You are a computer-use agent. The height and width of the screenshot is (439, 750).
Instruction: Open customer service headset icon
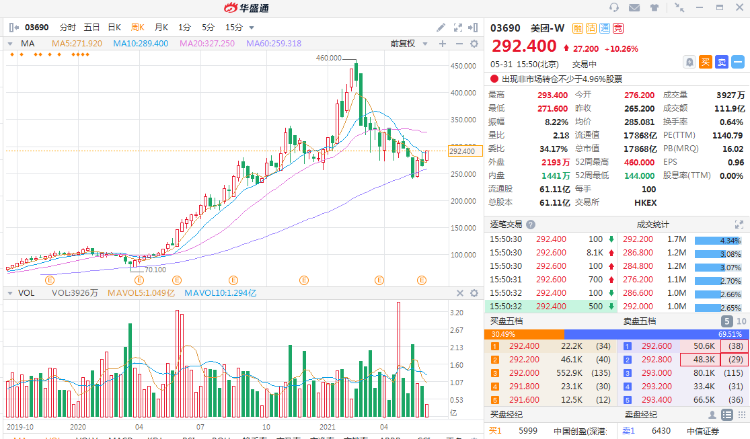(x=614, y=7)
